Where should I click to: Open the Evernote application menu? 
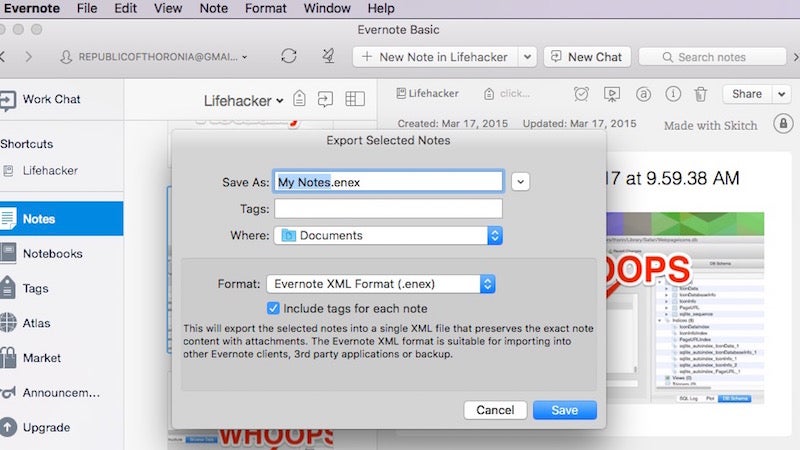pos(32,8)
